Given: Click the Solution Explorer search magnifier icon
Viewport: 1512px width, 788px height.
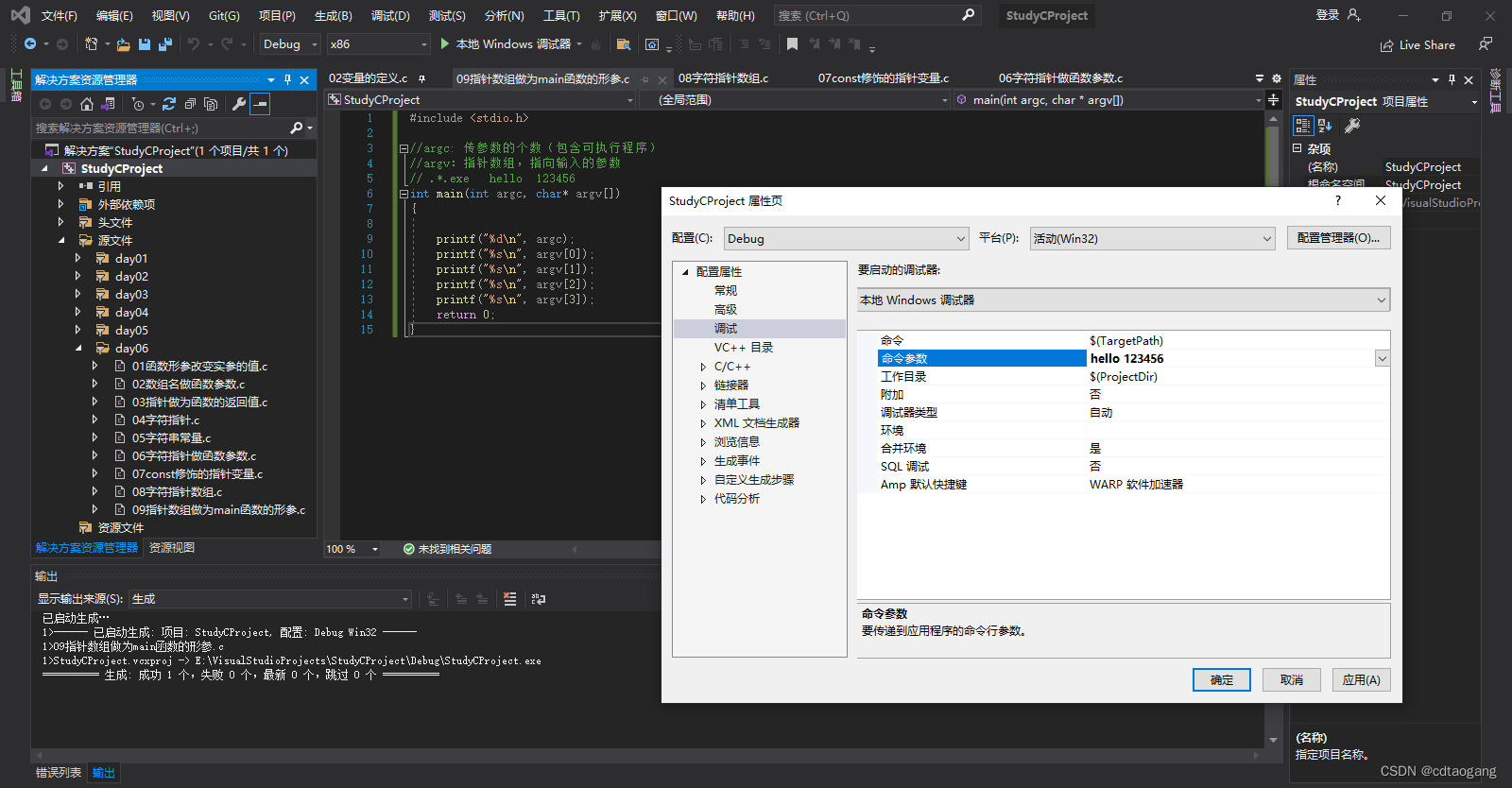Looking at the screenshot, I should pos(297,128).
